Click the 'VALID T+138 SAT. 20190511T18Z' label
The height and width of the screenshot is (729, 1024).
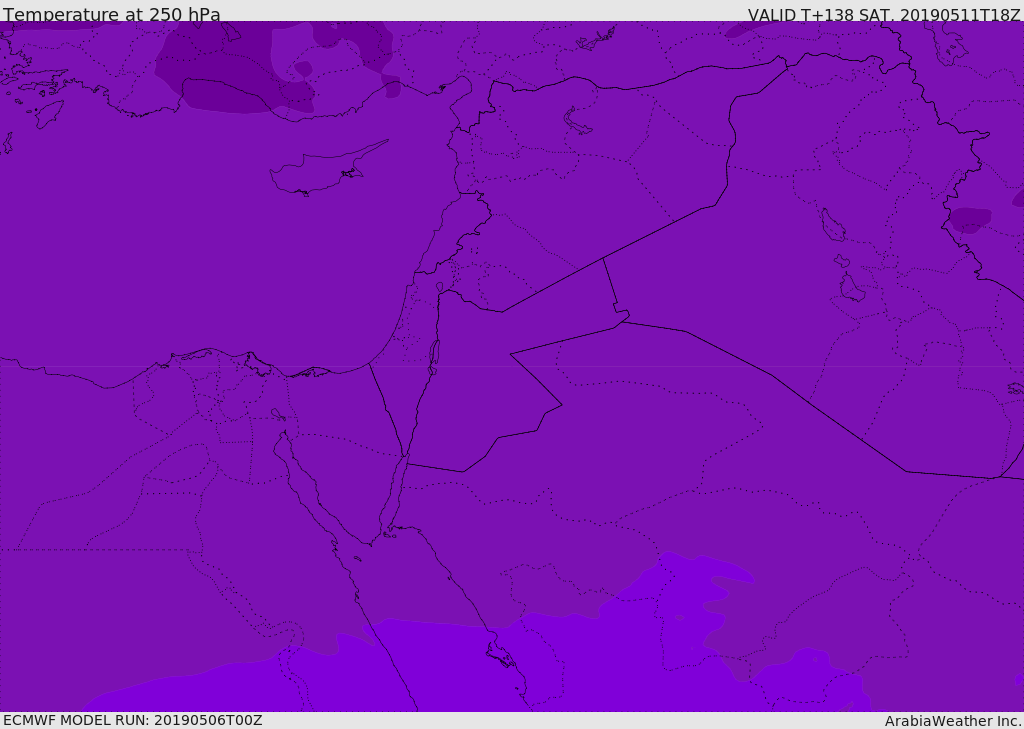884,14
